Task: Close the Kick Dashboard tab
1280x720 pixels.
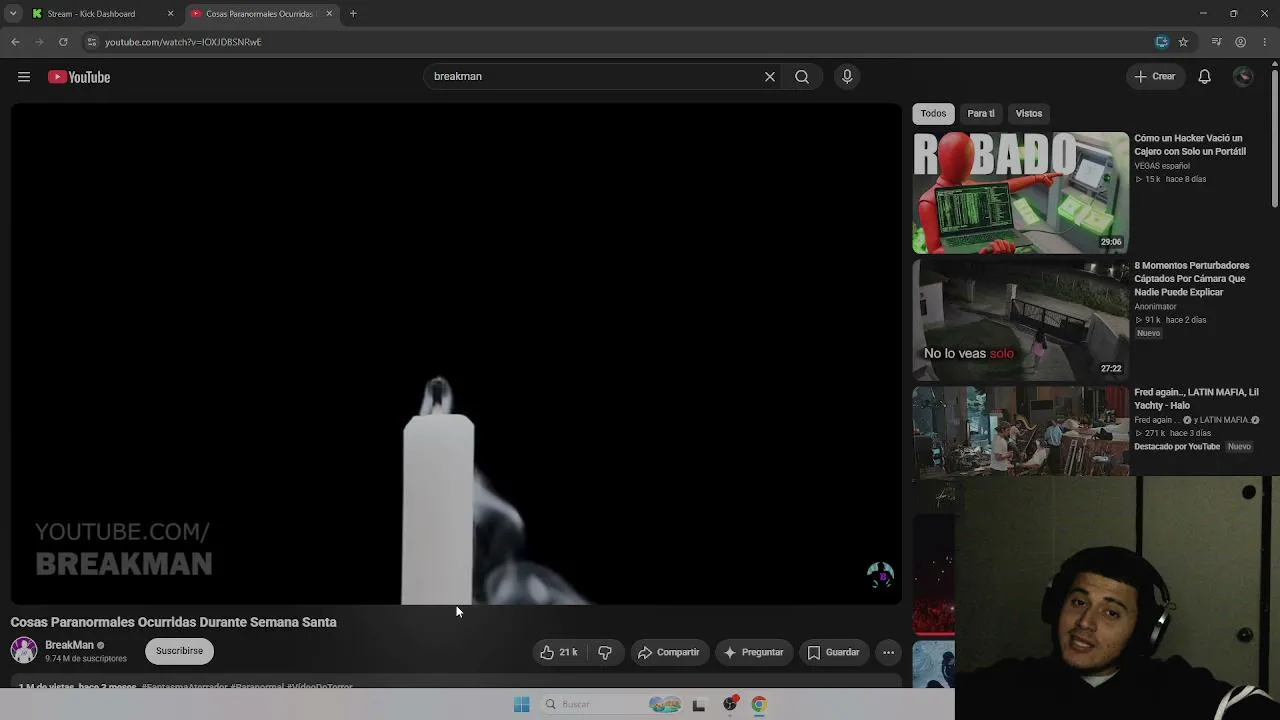Action: (170, 14)
